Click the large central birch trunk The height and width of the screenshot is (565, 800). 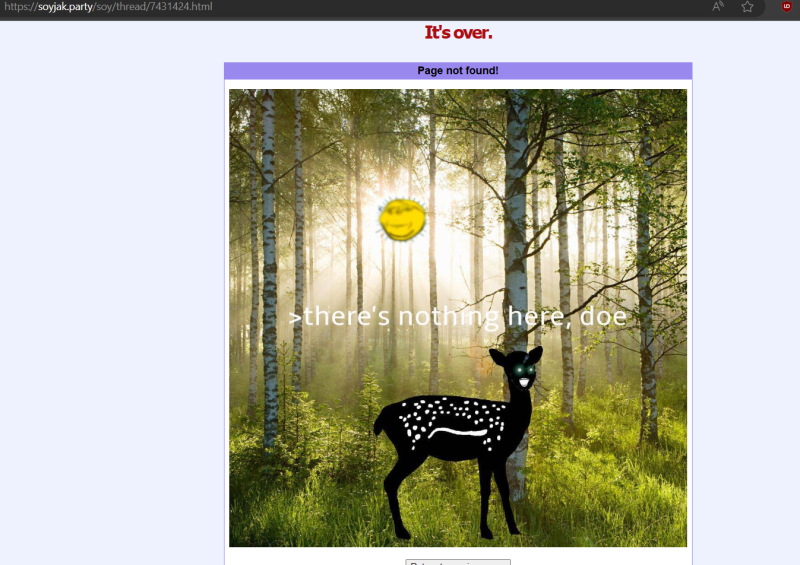(516, 200)
